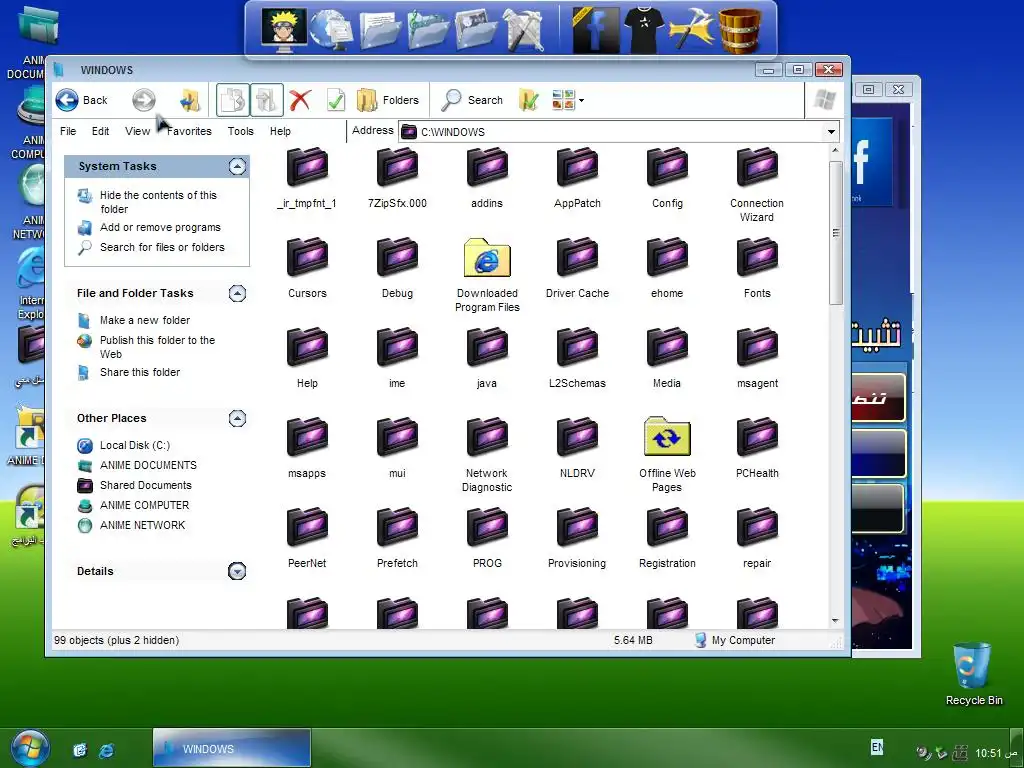Select the java folder

487,359
